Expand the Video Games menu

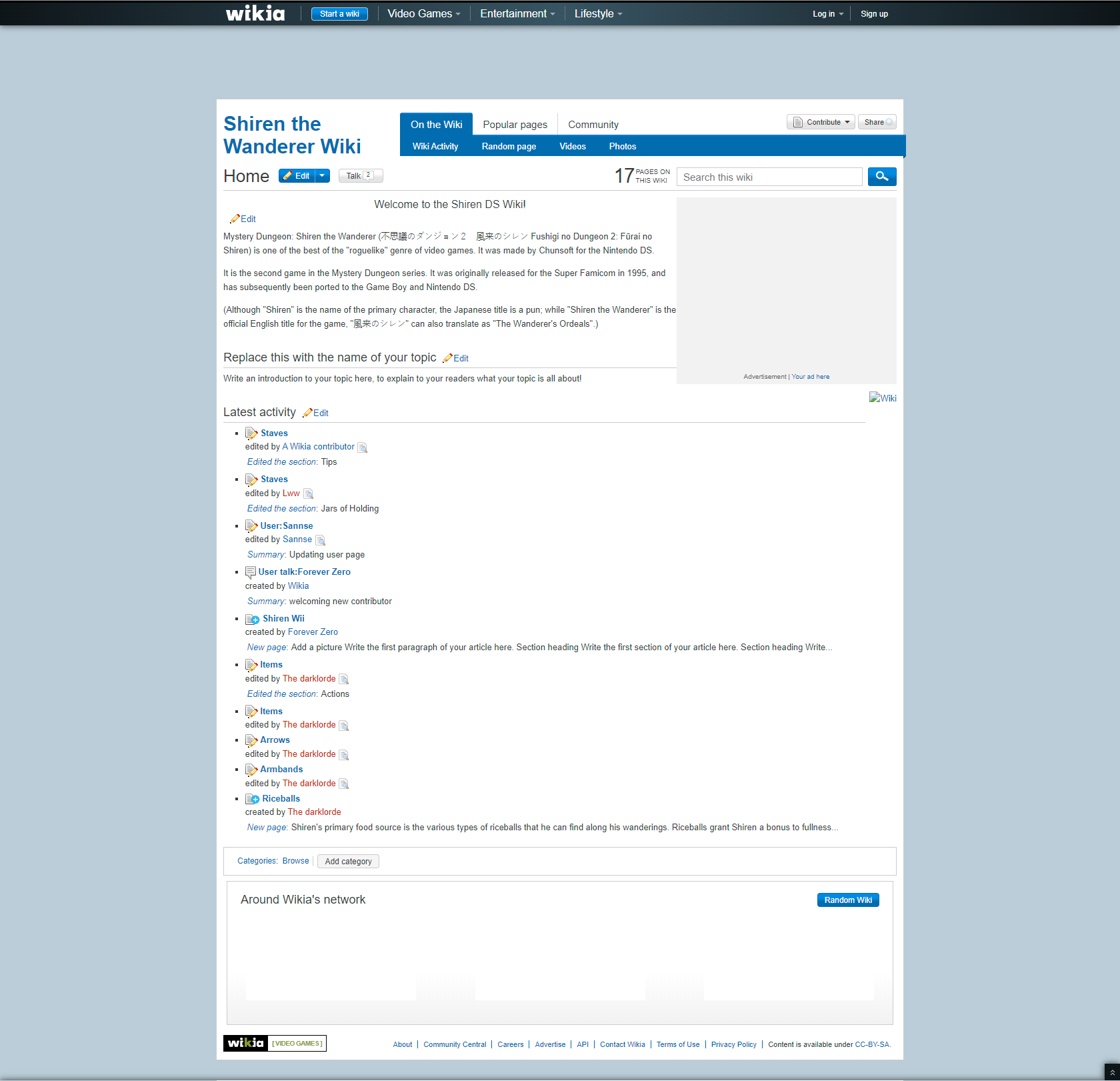point(423,13)
